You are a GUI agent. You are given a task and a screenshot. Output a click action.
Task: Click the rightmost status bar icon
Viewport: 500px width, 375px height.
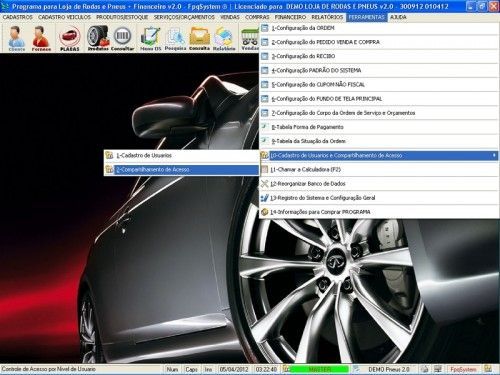pos(488,369)
